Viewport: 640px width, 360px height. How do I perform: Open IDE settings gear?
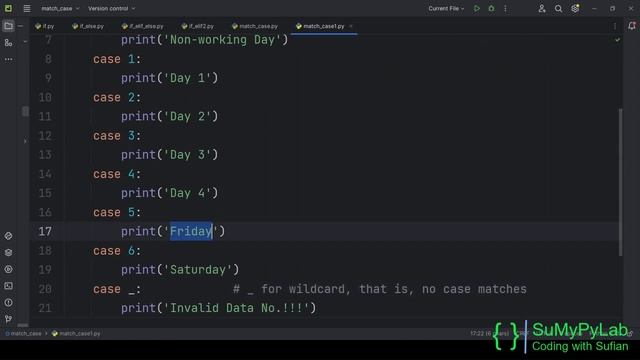[575, 8]
